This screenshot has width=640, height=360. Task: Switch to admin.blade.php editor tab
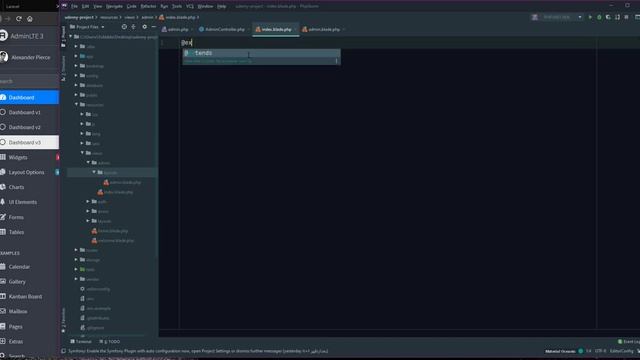tap(324, 29)
